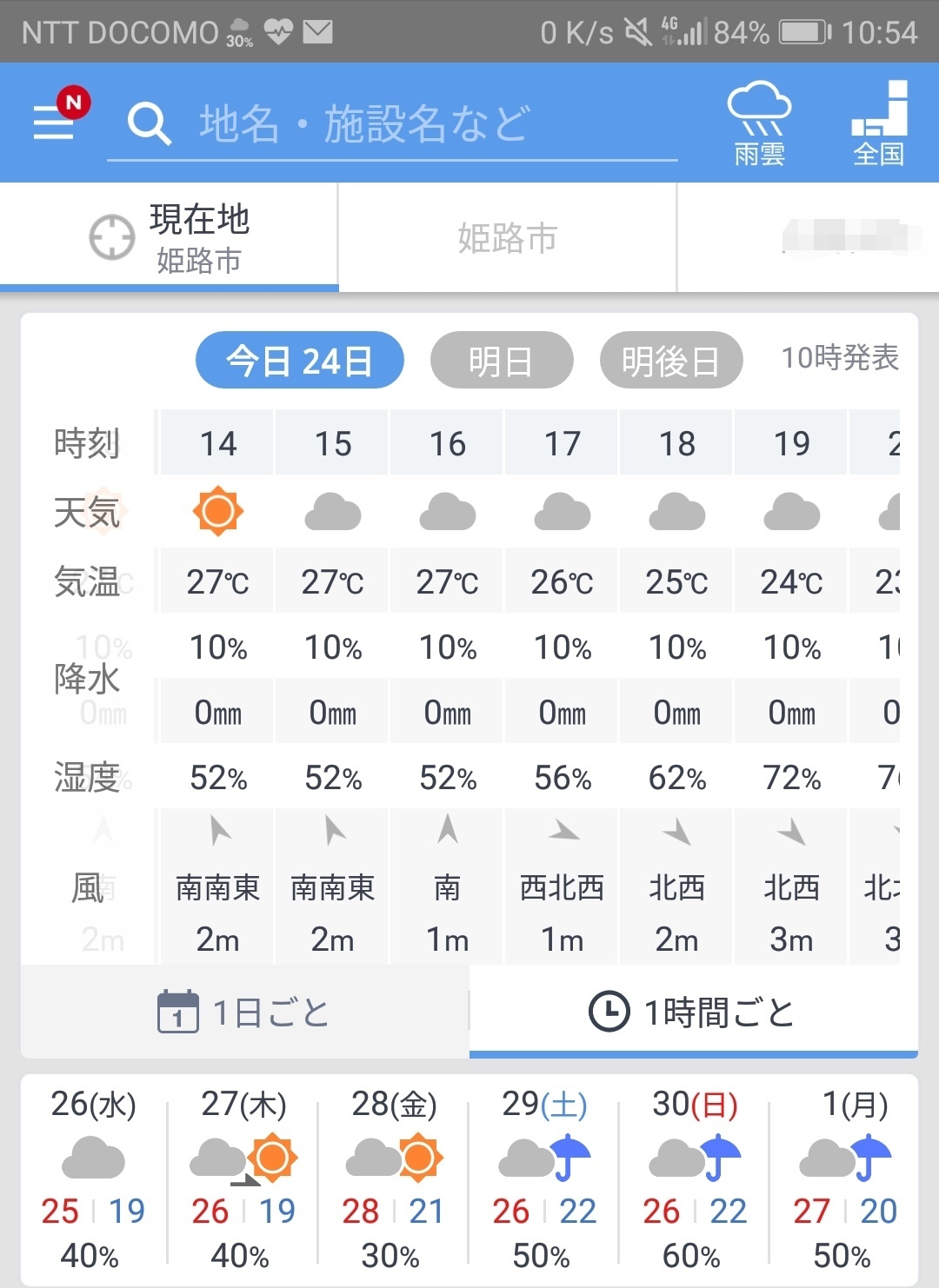Open the hamburger menu with N badge
The width and height of the screenshot is (939, 1288).
click(x=56, y=120)
